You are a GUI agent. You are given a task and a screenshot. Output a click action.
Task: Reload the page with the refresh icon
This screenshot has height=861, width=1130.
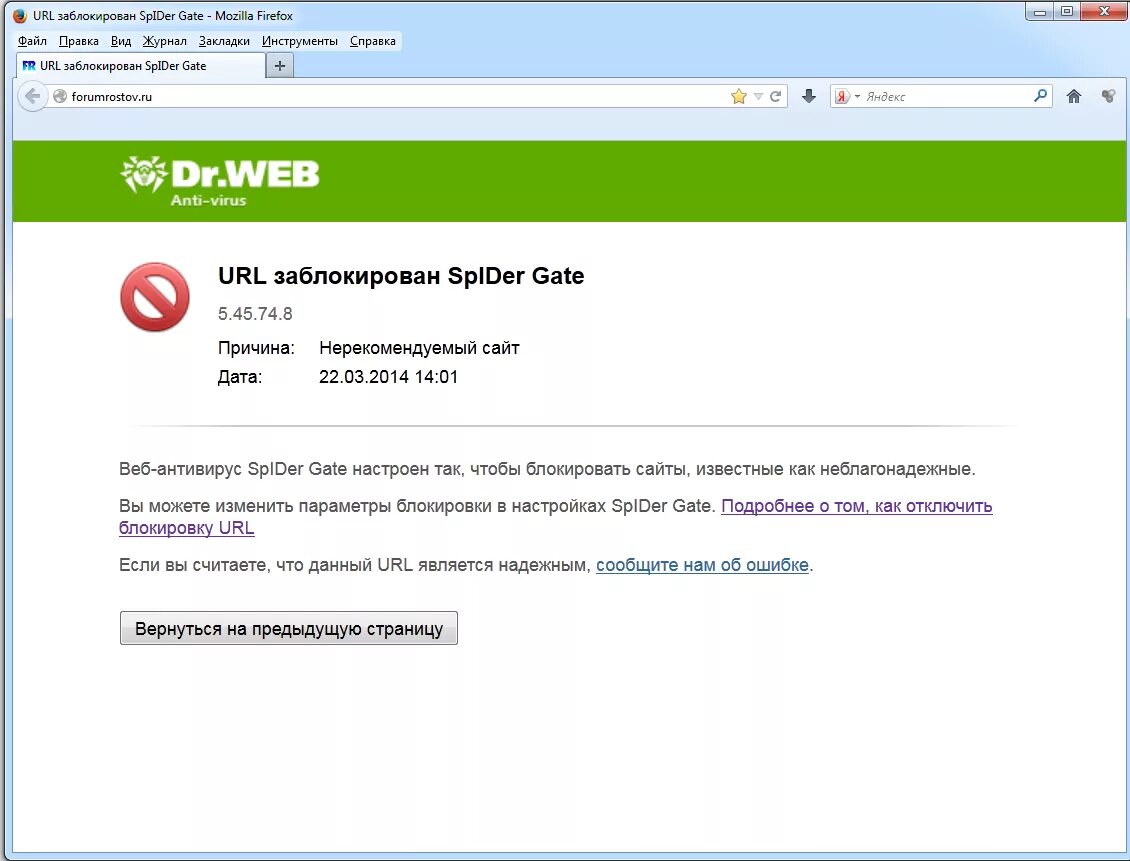[x=775, y=97]
